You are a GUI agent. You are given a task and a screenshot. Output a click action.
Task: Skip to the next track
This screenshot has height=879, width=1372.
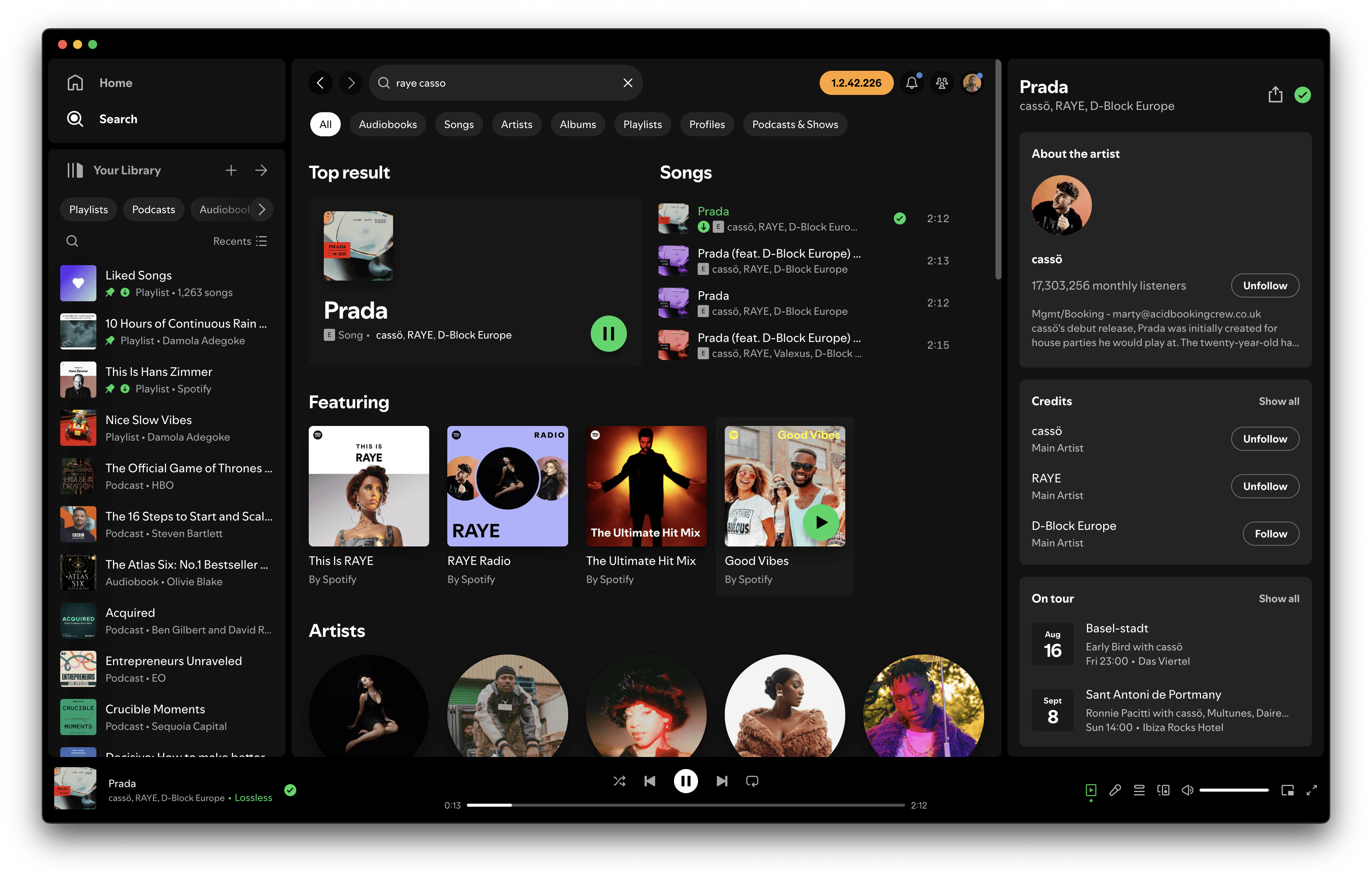point(722,781)
